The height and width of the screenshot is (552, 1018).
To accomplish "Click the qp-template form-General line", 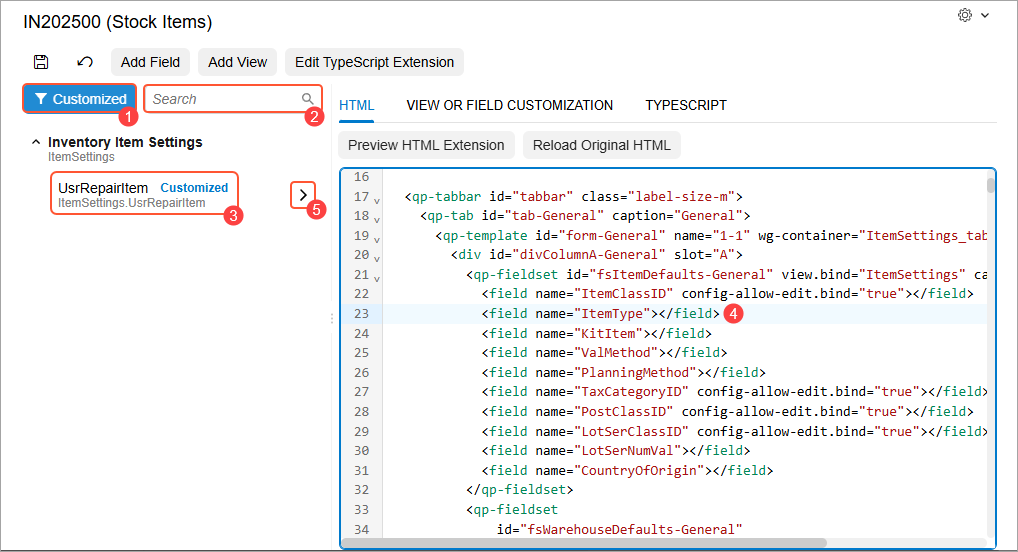I will [x=711, y=235].
